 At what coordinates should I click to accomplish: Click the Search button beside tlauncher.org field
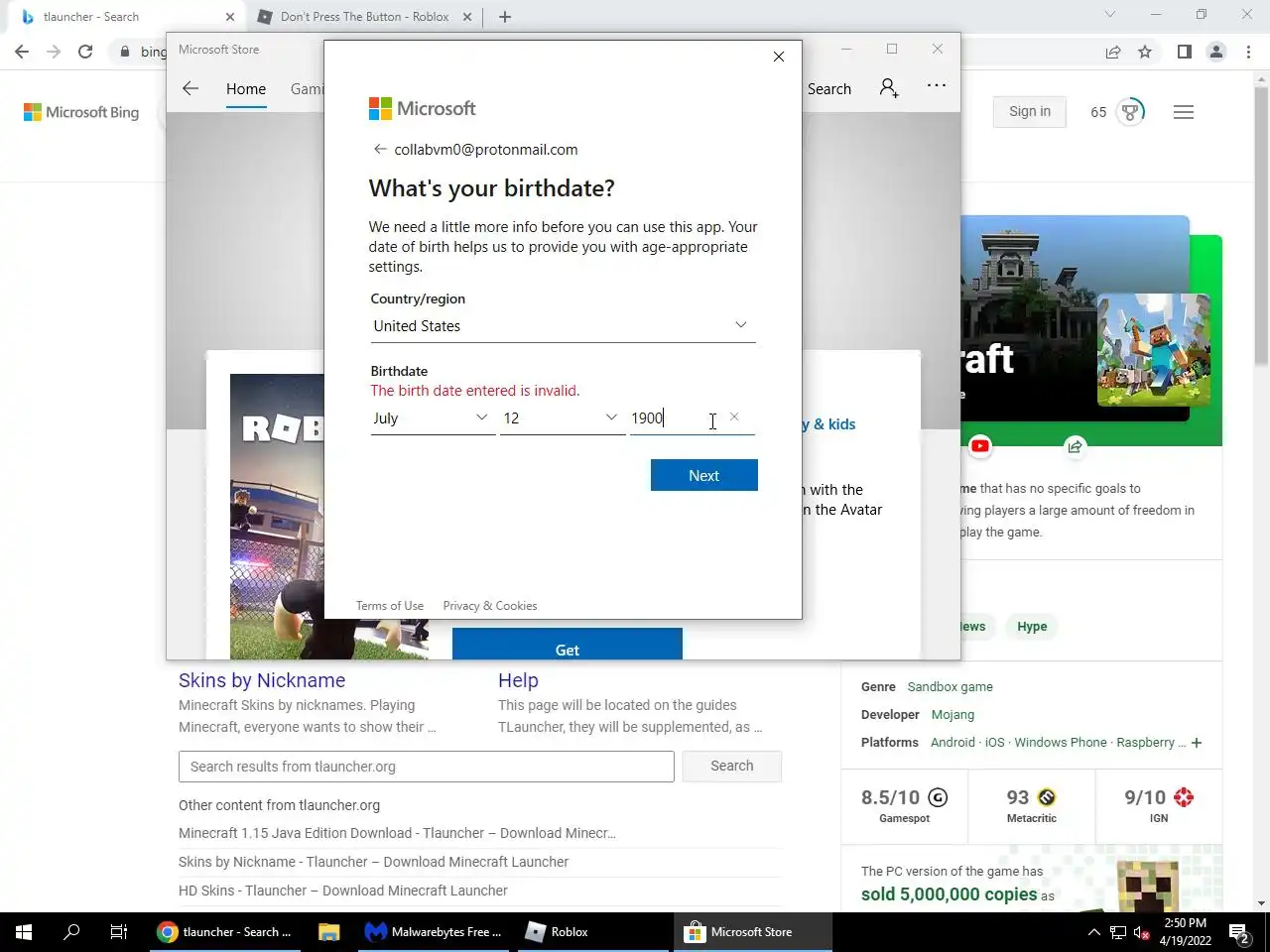pyautogui.click(x=732, y=766)
